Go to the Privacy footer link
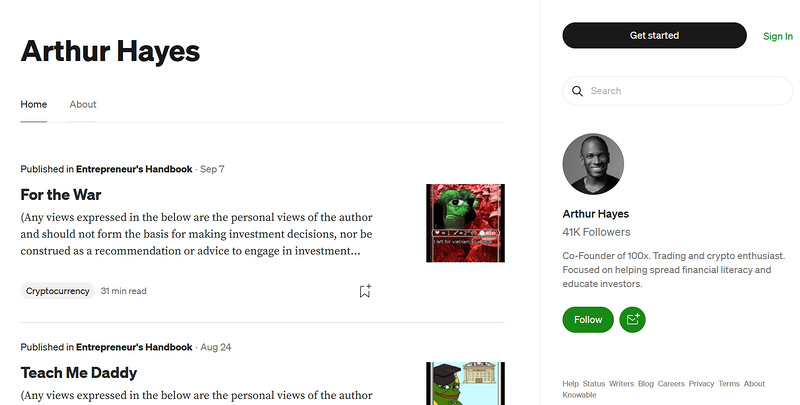The width and height of the screenshot is (800, 405). tap(701, 384)
